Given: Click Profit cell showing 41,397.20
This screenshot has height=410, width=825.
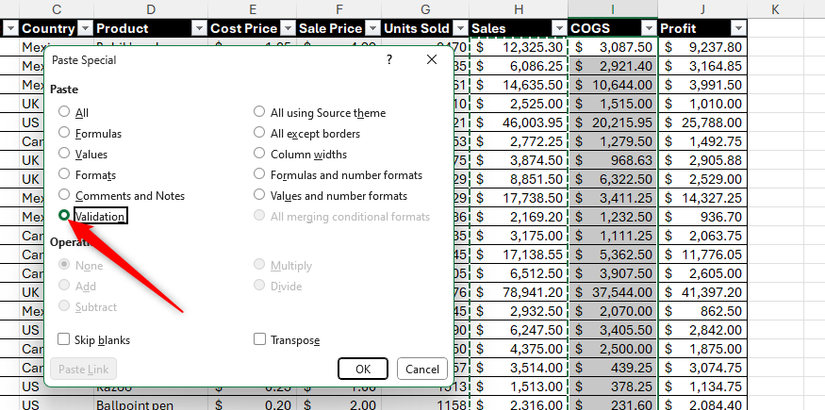Looking at the screenshot, I should tap(702, 292).
